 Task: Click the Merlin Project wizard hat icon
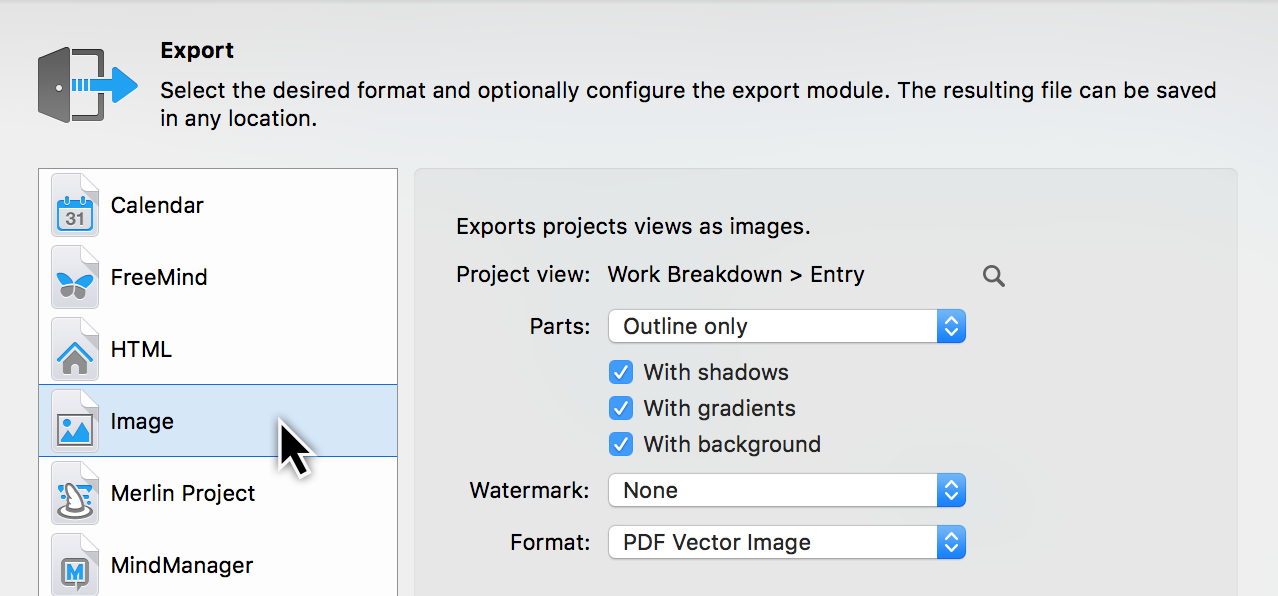74,493
